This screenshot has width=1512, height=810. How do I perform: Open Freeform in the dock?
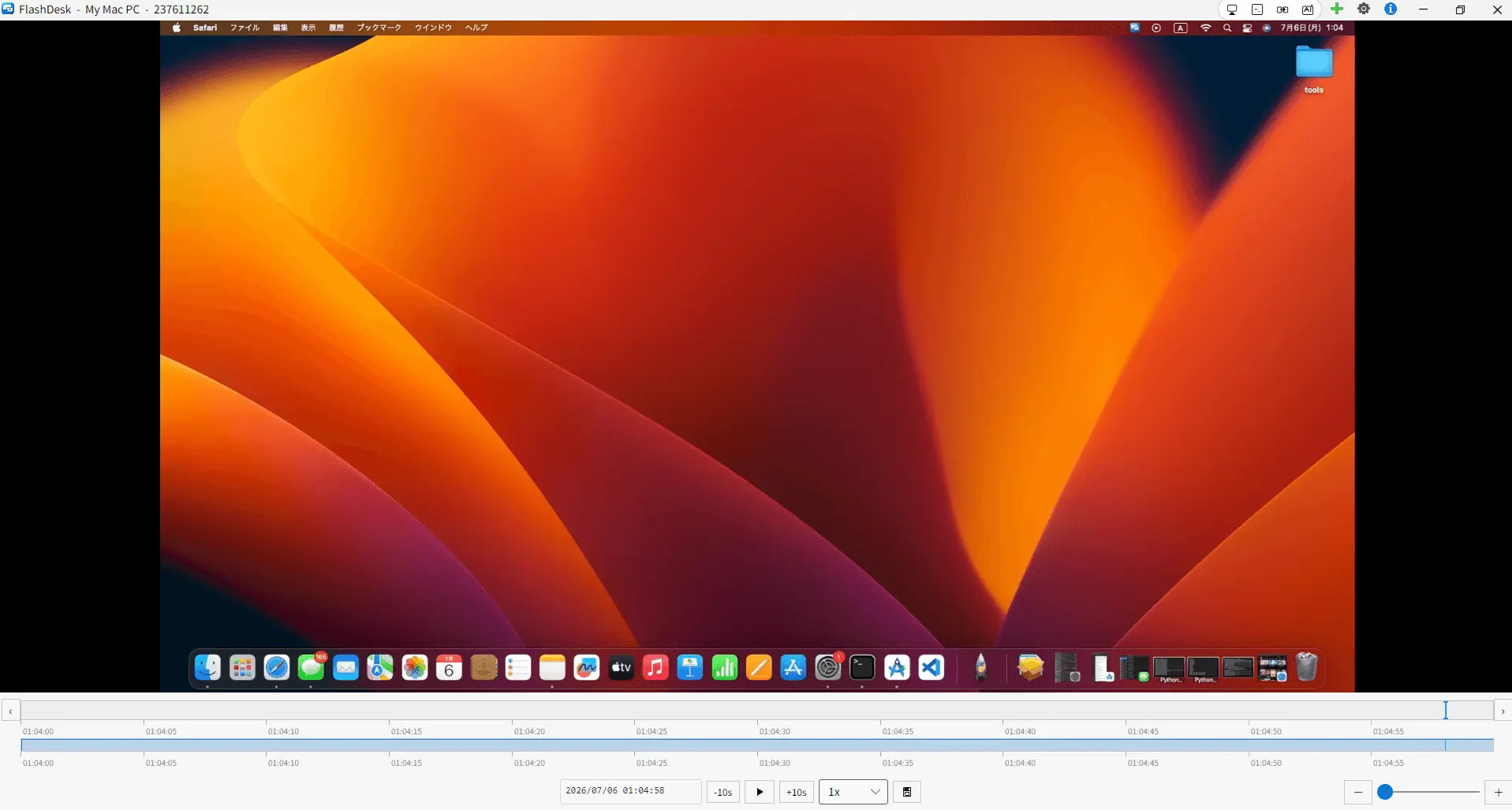click(x=587, y=668)
